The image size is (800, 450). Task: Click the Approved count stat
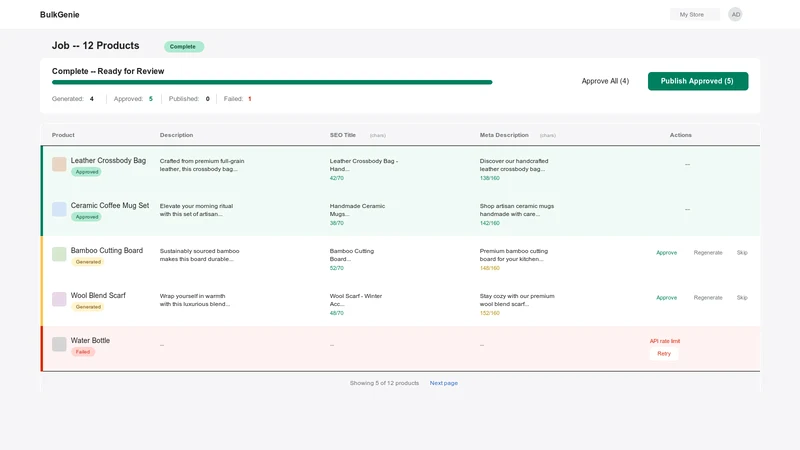click(x=133, y=99)
